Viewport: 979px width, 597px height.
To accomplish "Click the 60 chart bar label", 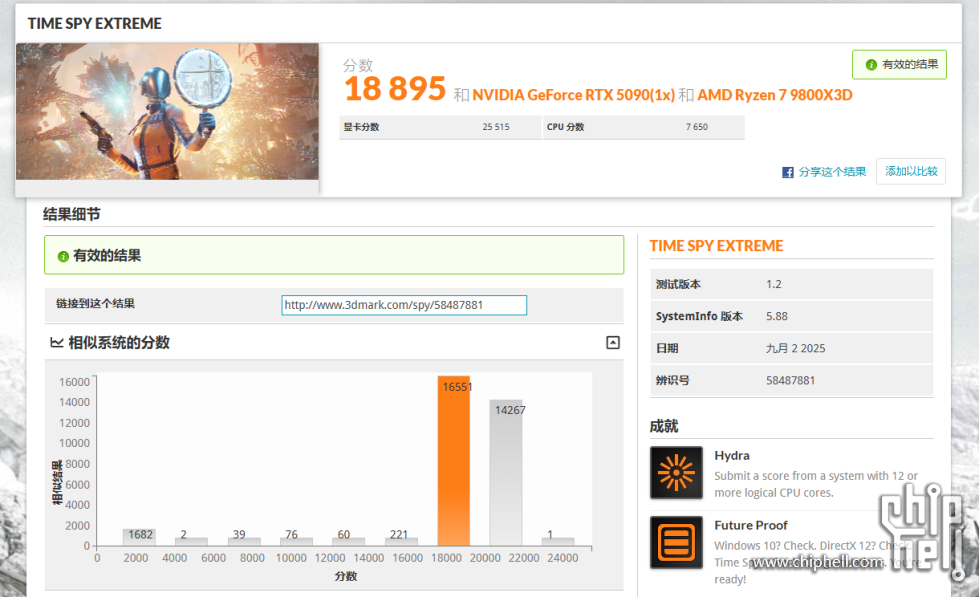I will tap(343, 535).
